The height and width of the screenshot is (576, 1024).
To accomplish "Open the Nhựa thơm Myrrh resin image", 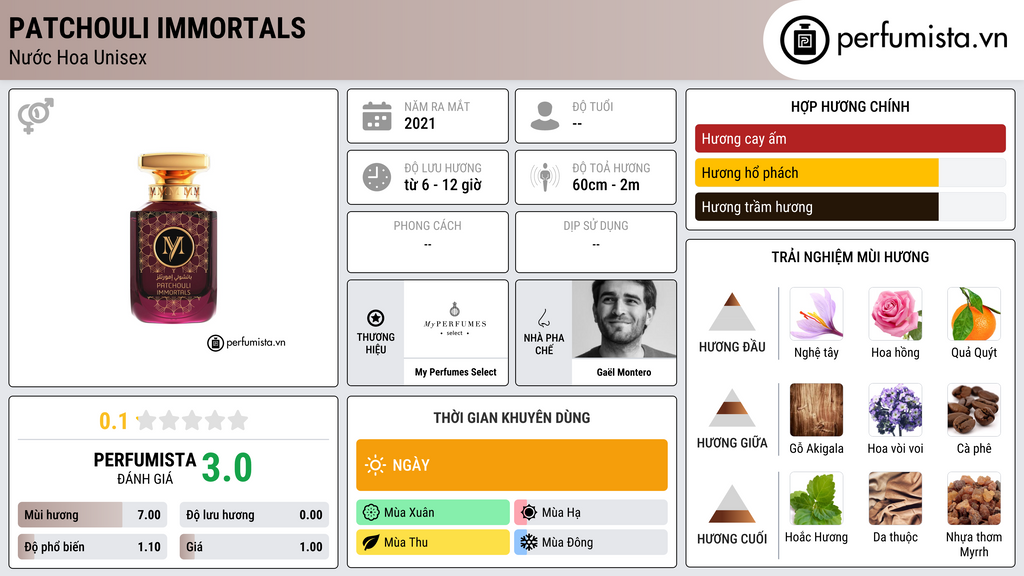I will [x=974, y=499].
